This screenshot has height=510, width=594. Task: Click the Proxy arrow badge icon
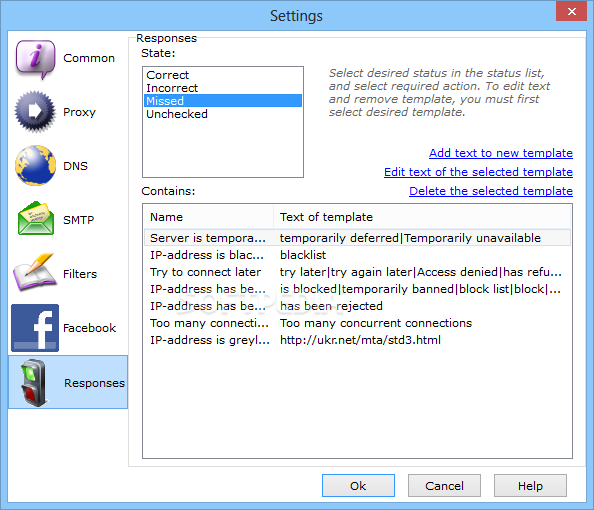click(x=35, y=112)
